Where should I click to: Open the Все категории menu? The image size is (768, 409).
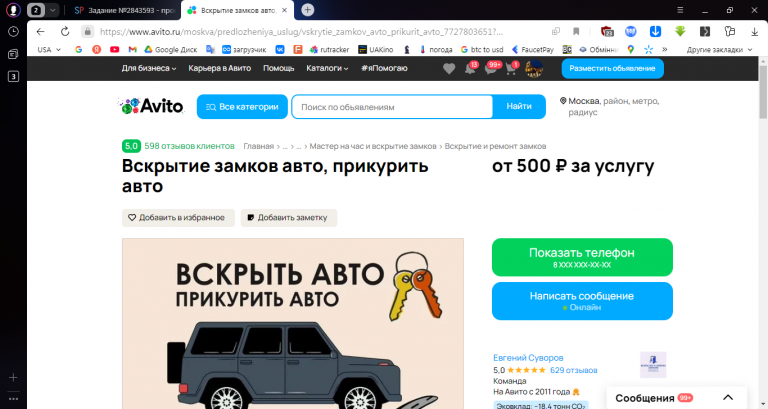242,107
